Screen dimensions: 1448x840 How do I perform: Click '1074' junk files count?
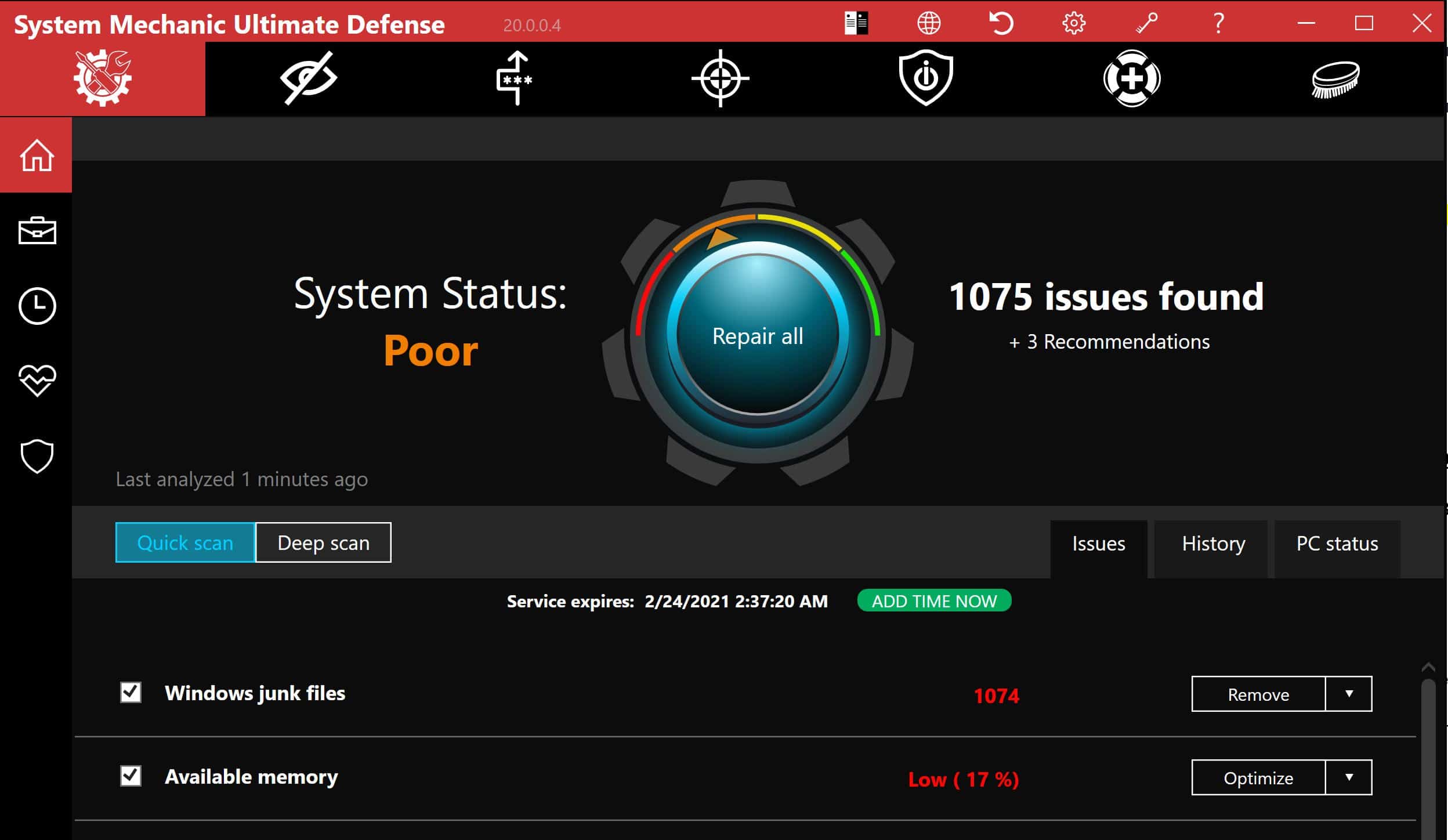[x=996, y=696]
